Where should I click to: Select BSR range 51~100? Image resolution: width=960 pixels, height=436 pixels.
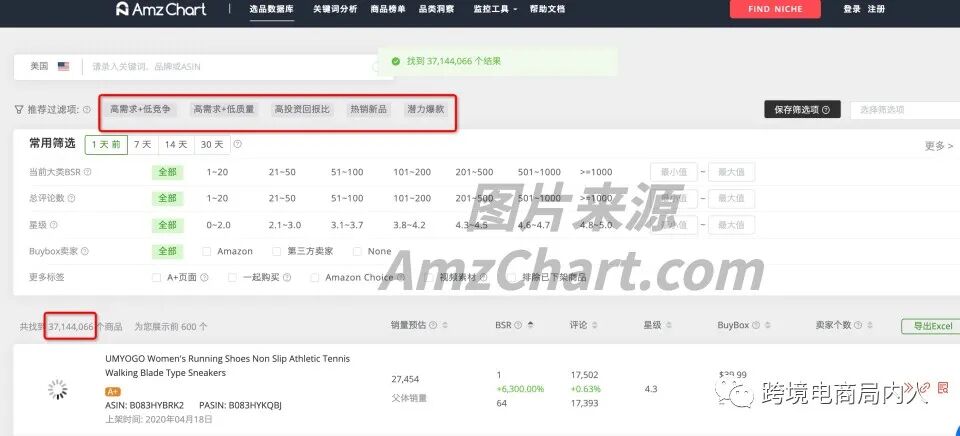pos(347,172)
